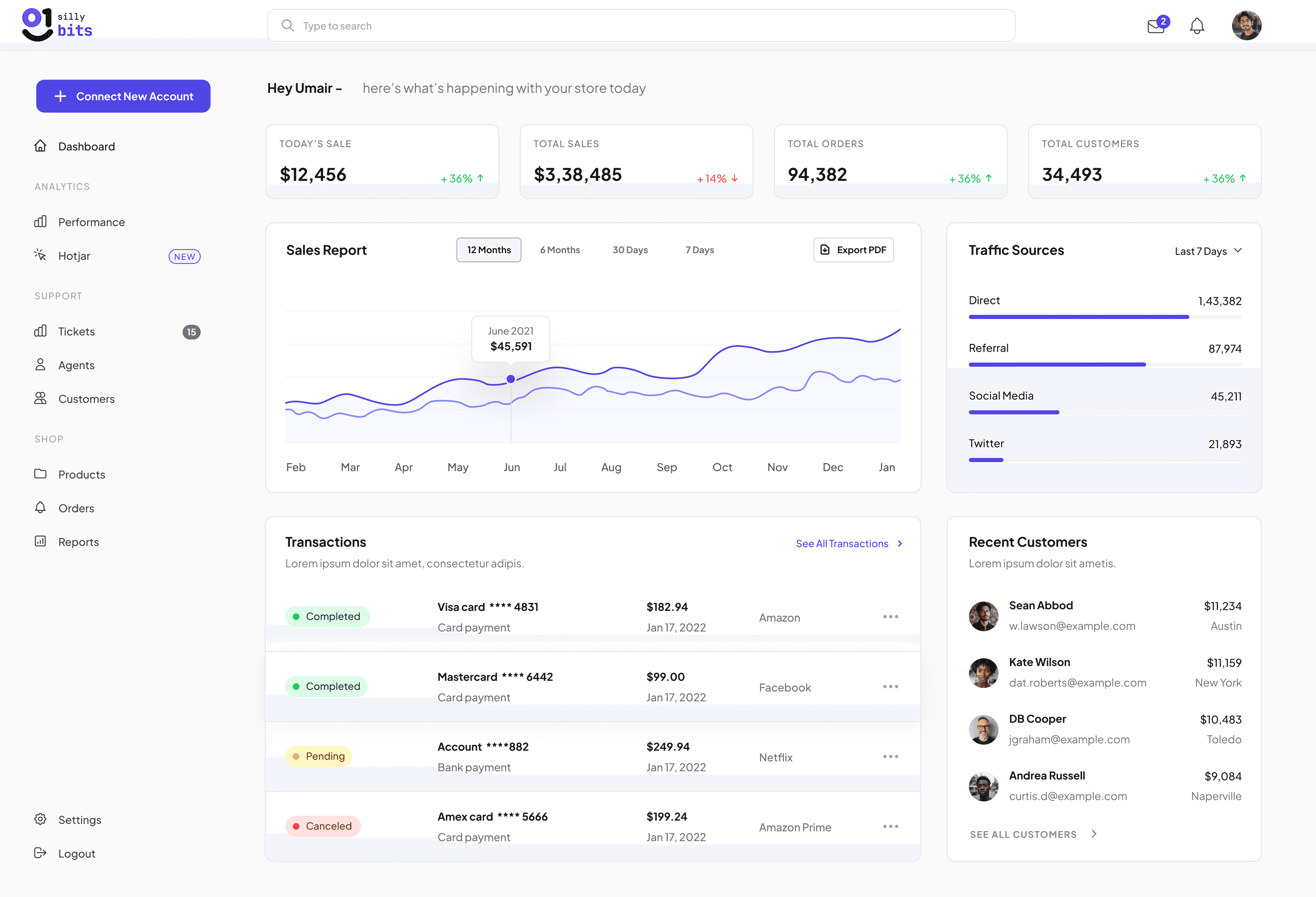
Task: Switch to the 6 Months tab
Action: (x=559, y=250)
